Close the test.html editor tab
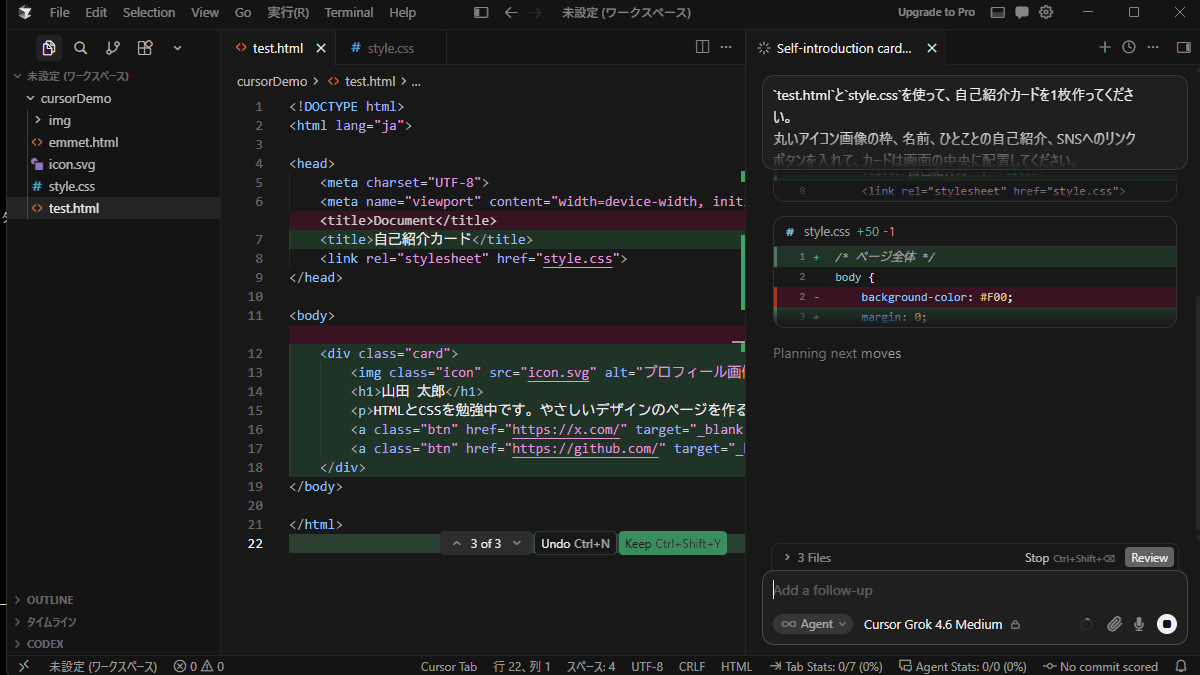Image resolution: width=1200 pixels, height=675 pixels. coord(321,48)
